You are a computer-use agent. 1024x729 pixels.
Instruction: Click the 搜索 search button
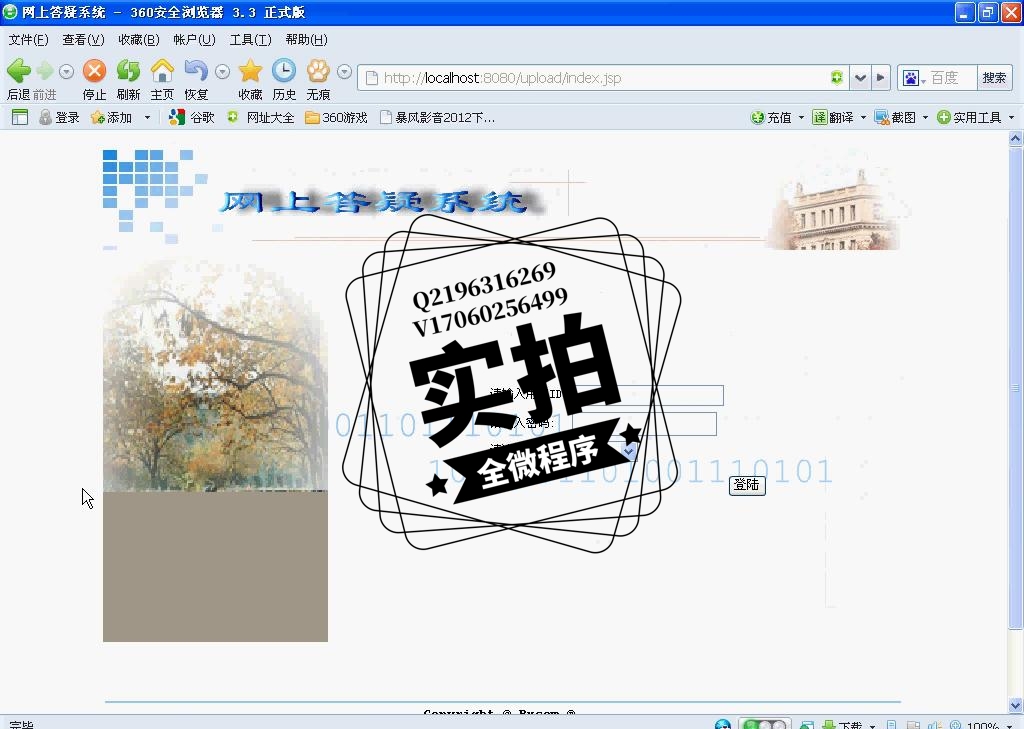994,78
